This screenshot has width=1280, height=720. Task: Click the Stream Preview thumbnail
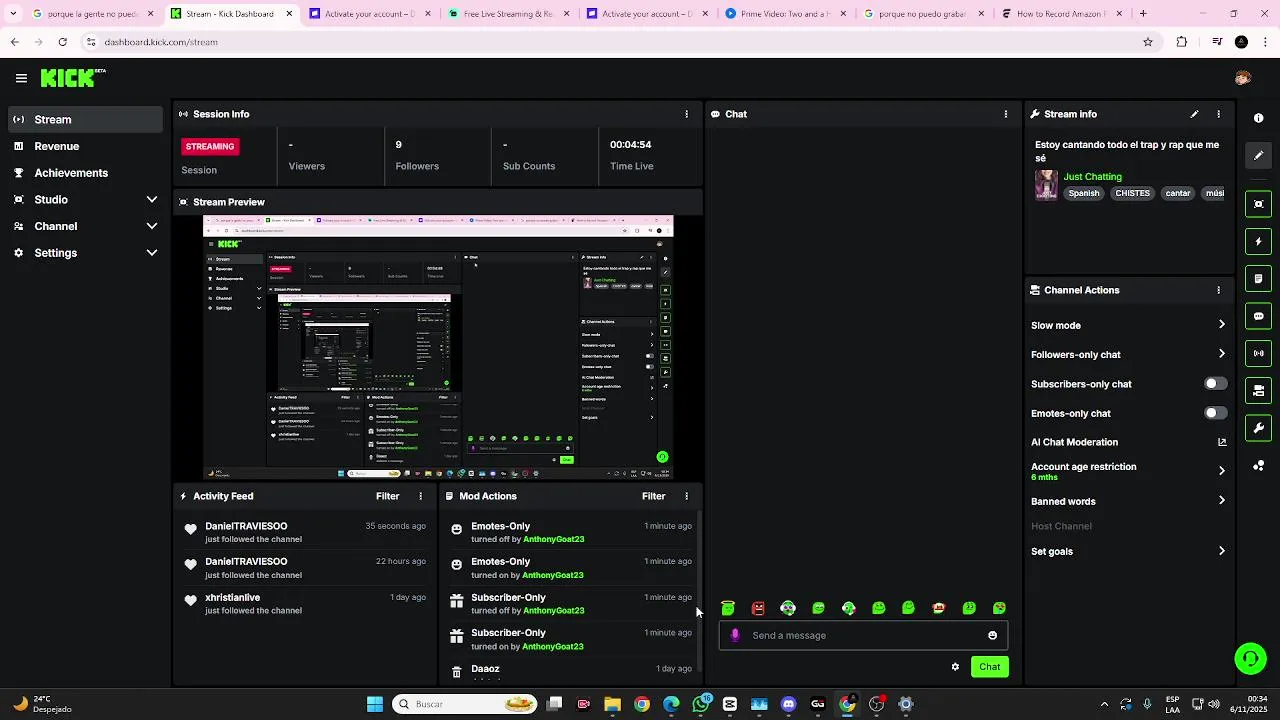tap(438, 348)
